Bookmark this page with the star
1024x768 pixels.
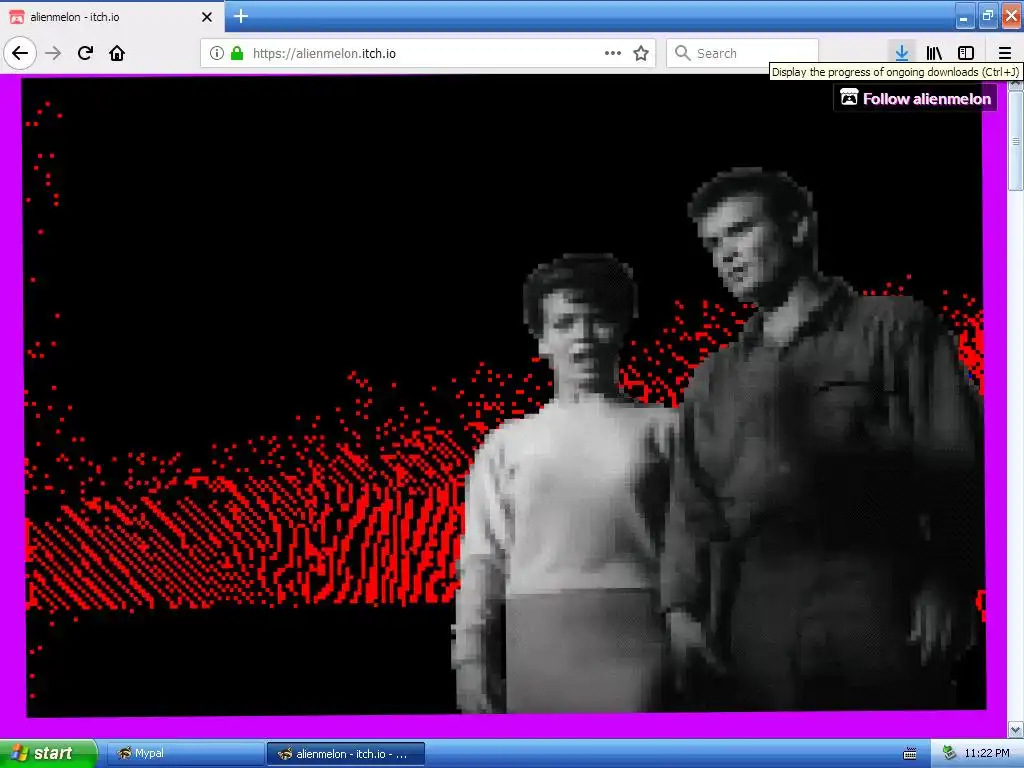641,53
